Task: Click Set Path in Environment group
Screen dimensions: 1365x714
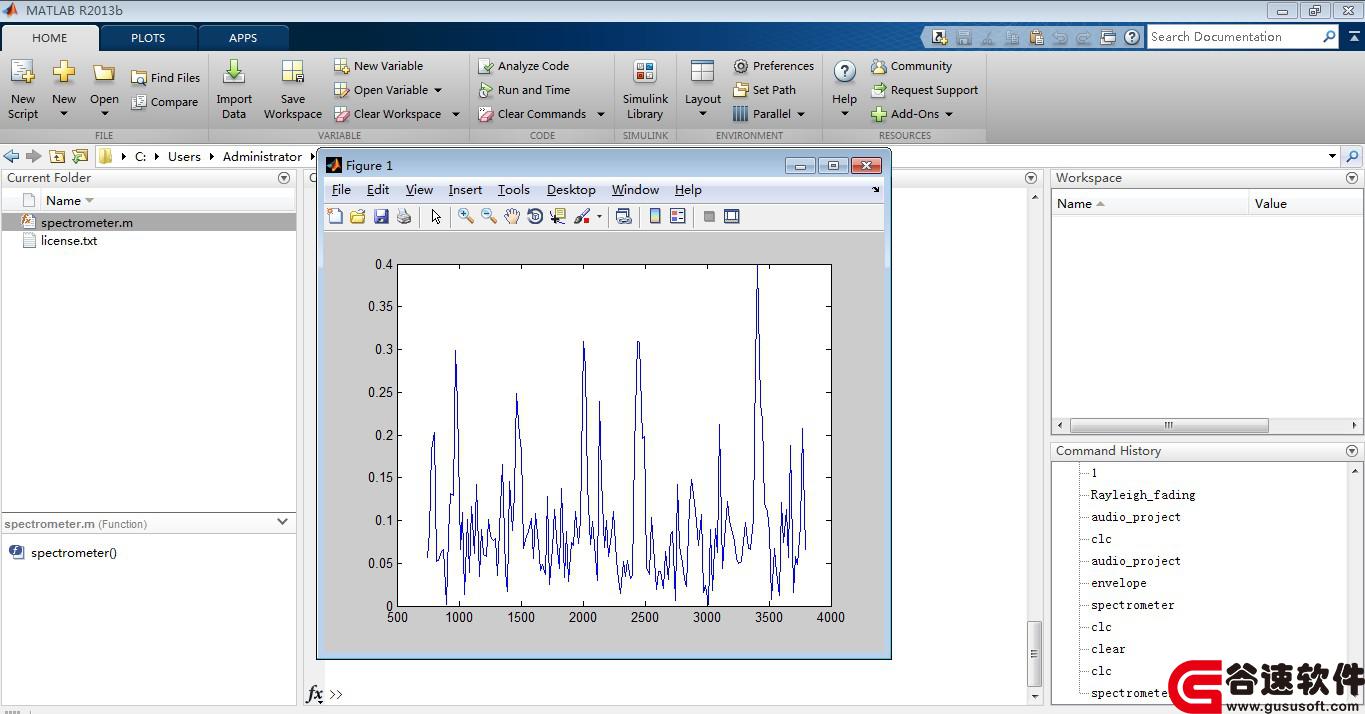Action: (764, 90)
